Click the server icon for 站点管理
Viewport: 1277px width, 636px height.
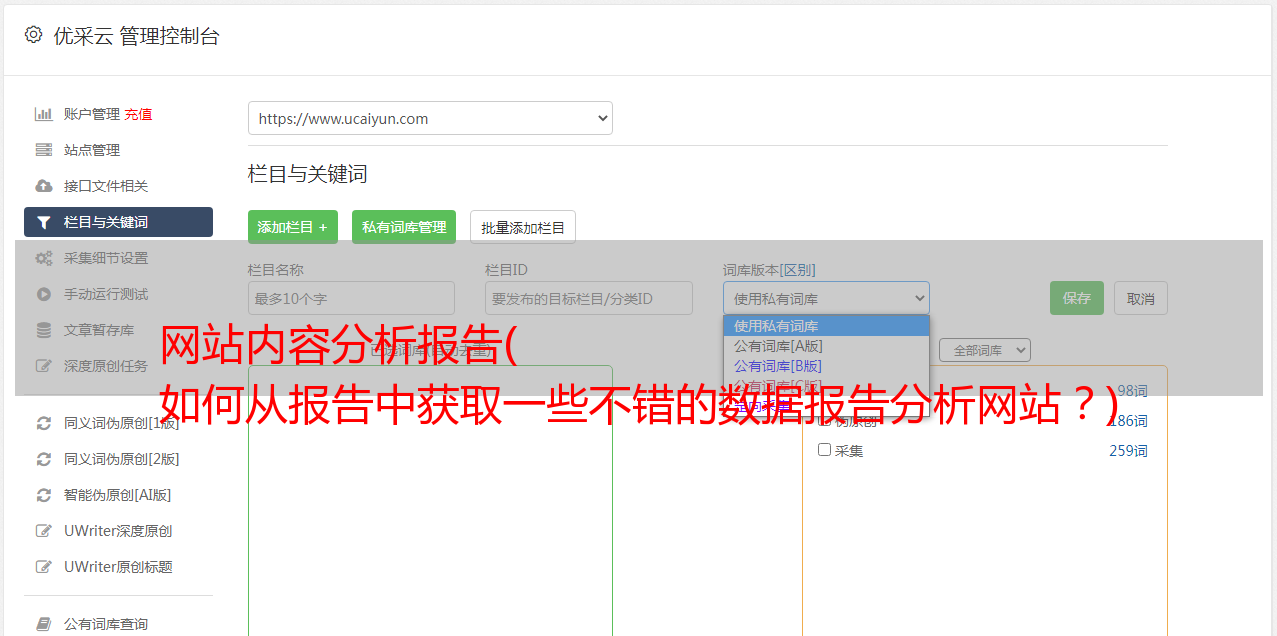[44, 150]
